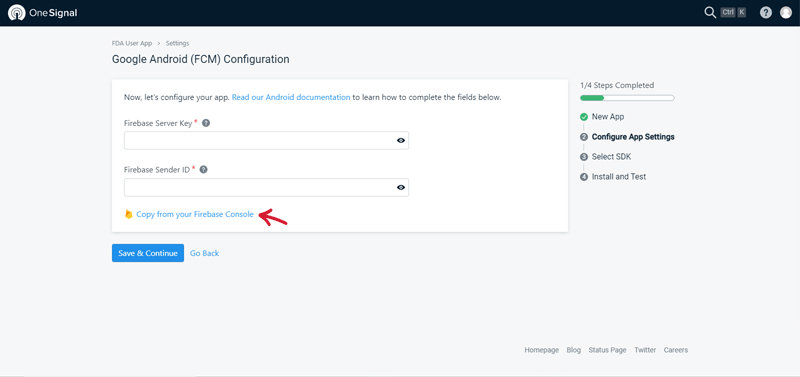Click step 2 circle icon

click(584, 137)
